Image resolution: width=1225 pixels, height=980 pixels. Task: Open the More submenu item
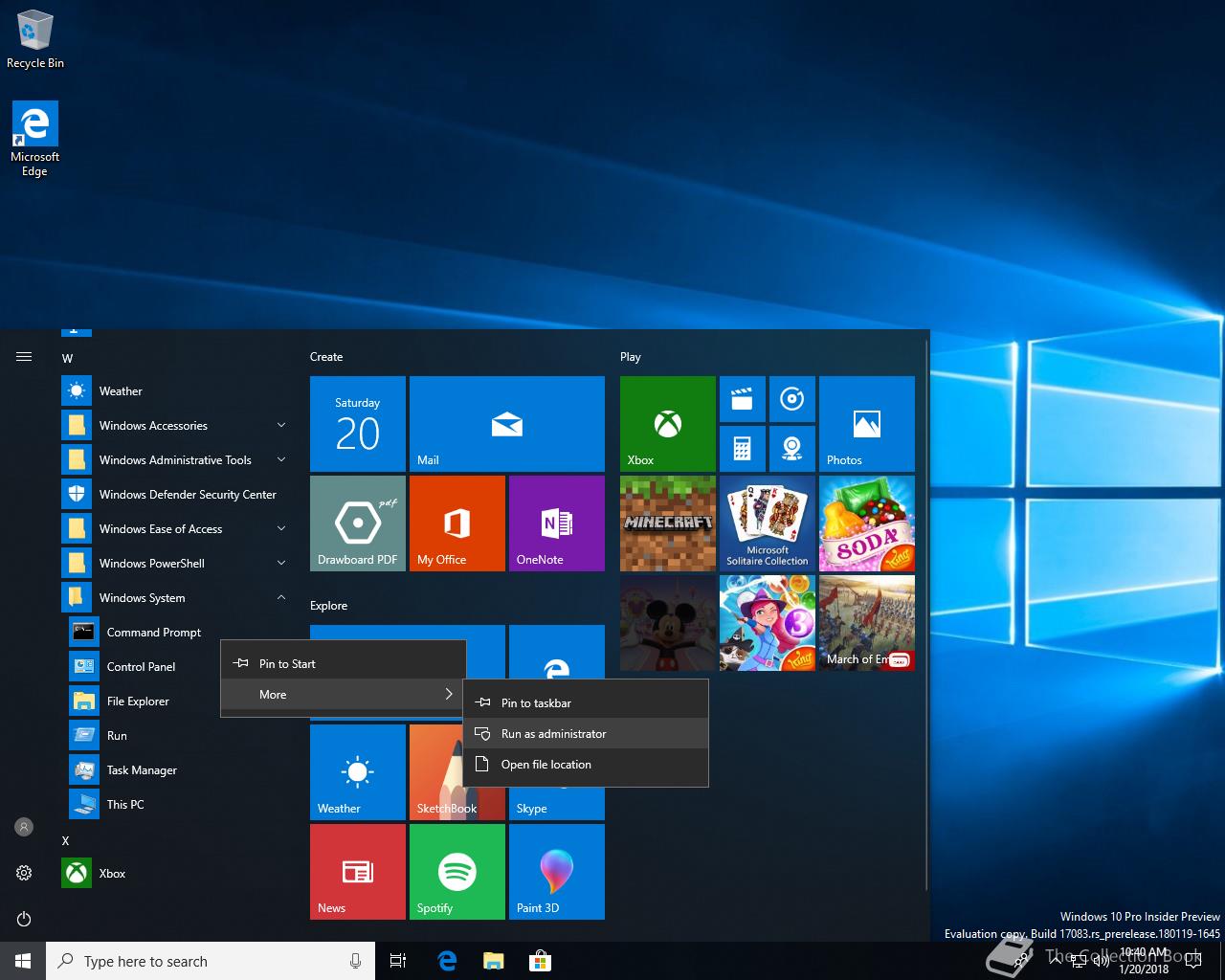tap(344, 694)
